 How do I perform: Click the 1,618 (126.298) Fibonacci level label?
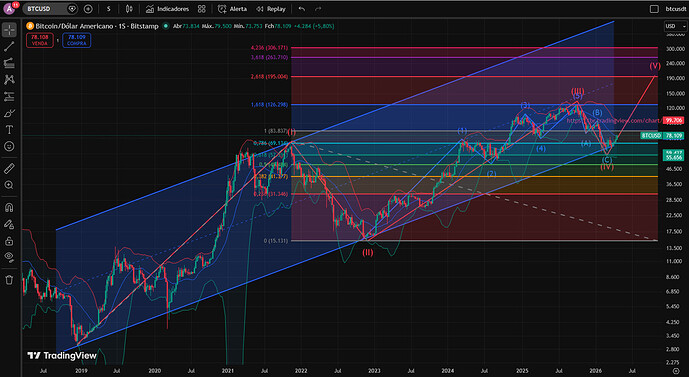coord(269,105)
